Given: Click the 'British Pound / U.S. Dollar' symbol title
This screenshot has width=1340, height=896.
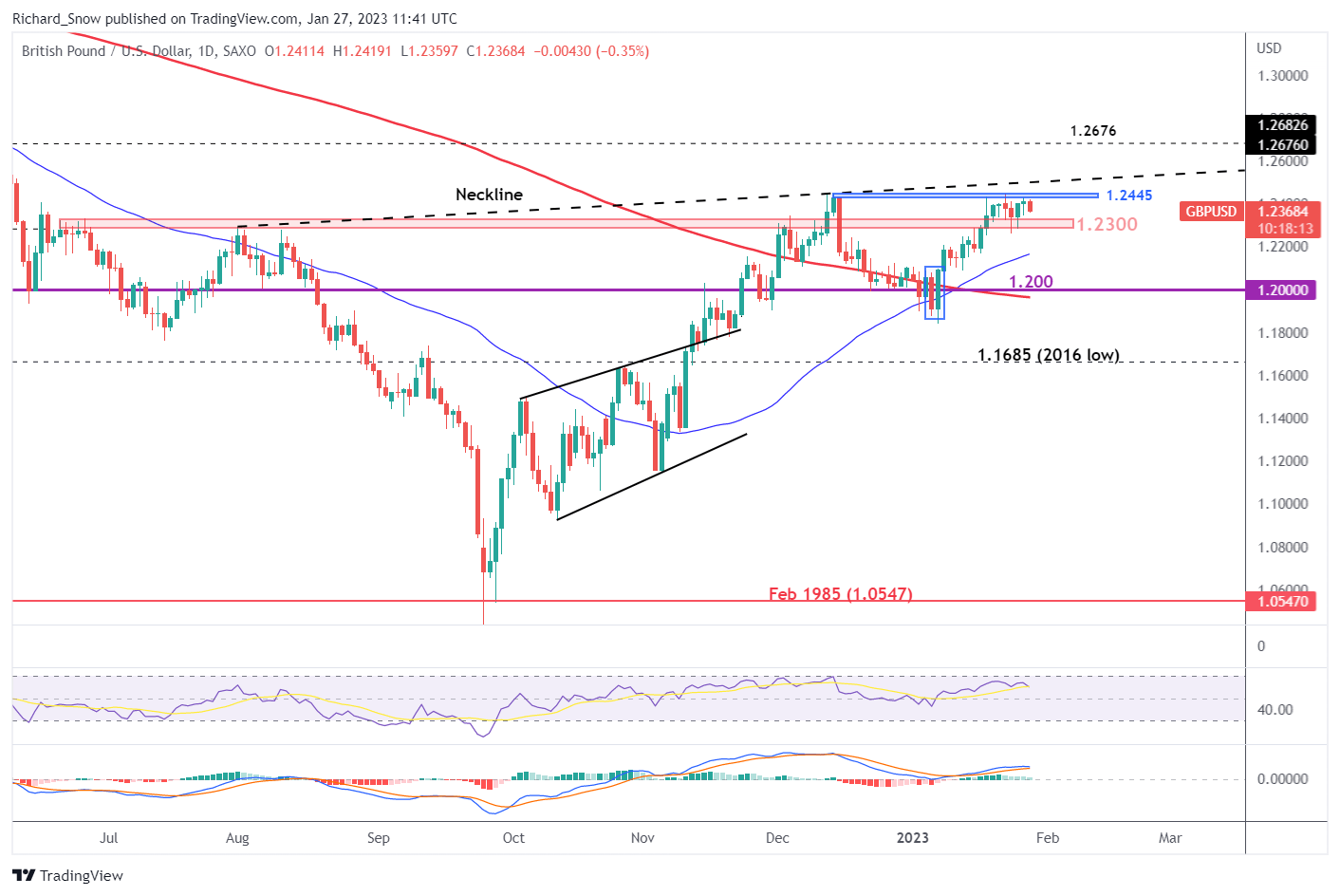Looking at the screenshot, I should (x=106, y=51).
